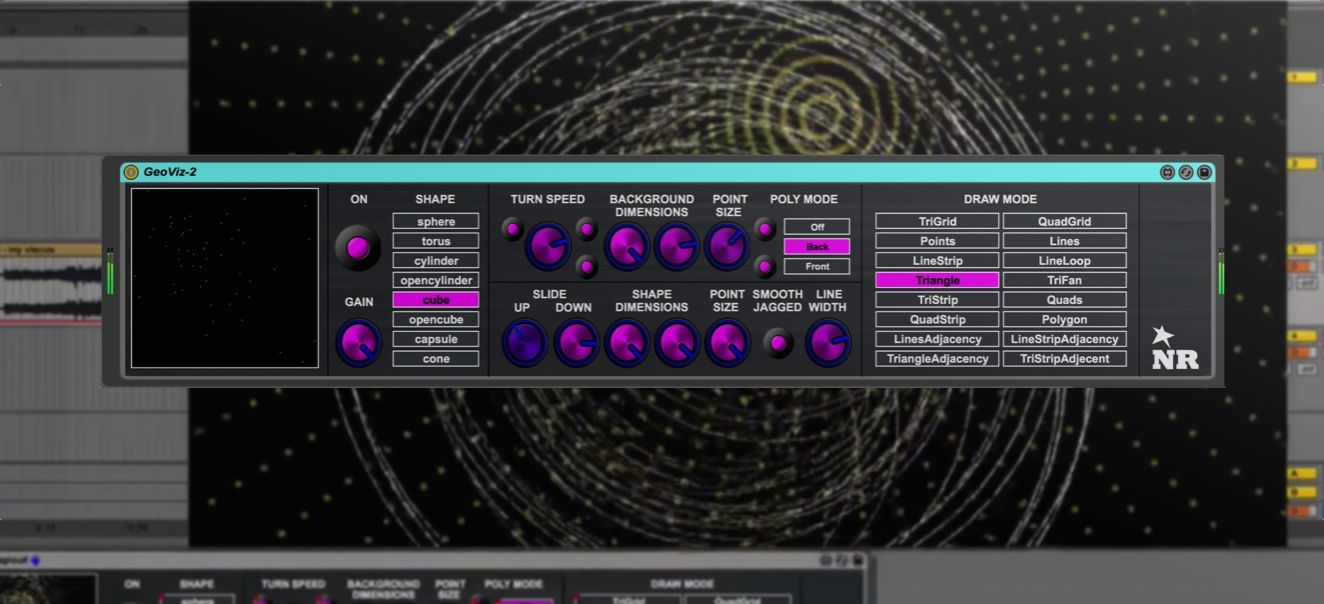Choose the opencylinder shape

point(436,280)
